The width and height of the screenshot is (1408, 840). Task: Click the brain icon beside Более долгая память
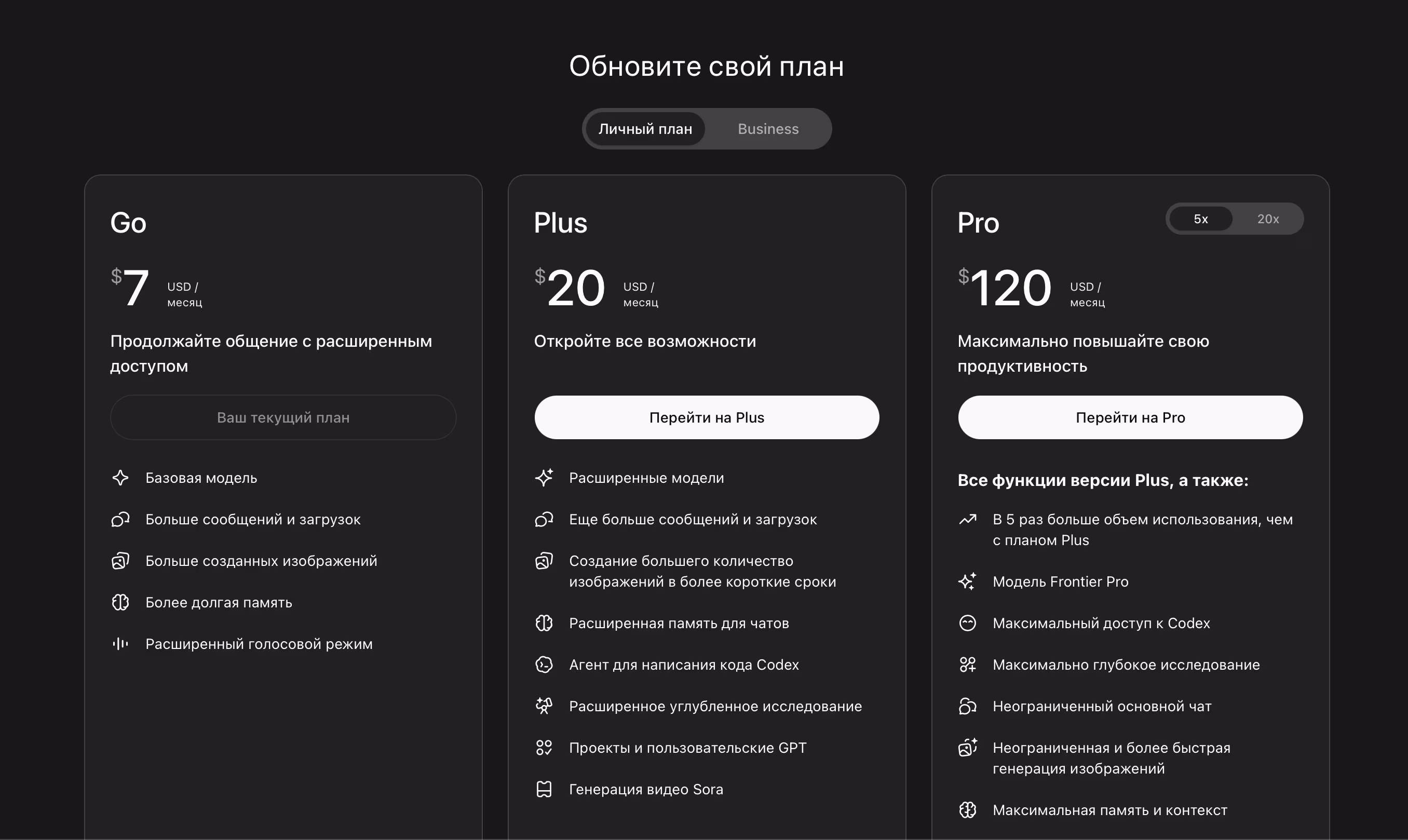120,602
